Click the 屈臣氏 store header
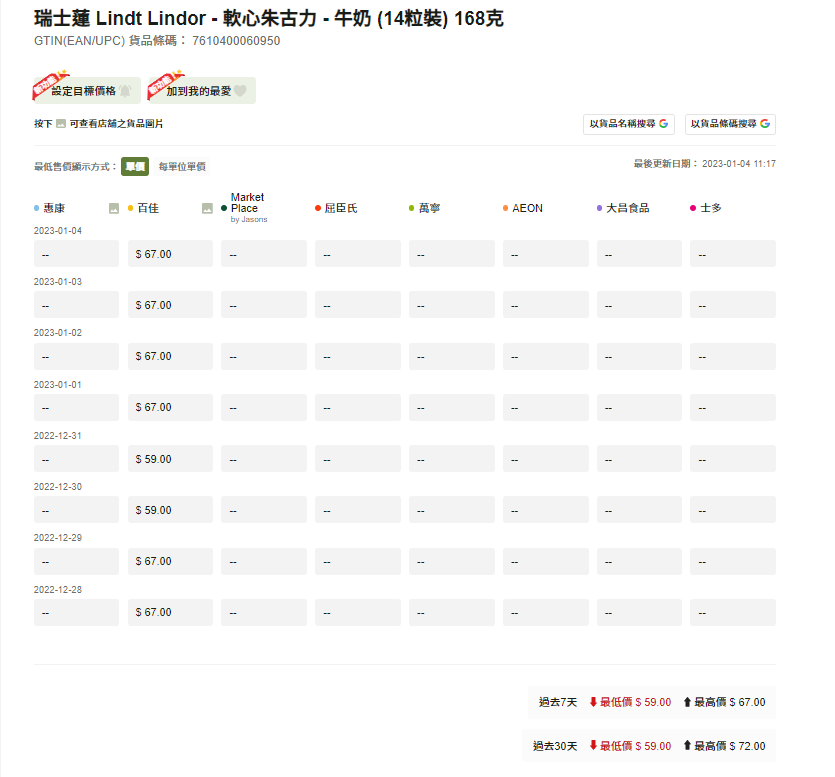The width and height of the screenshot is (835, 777). coord(341,208)
